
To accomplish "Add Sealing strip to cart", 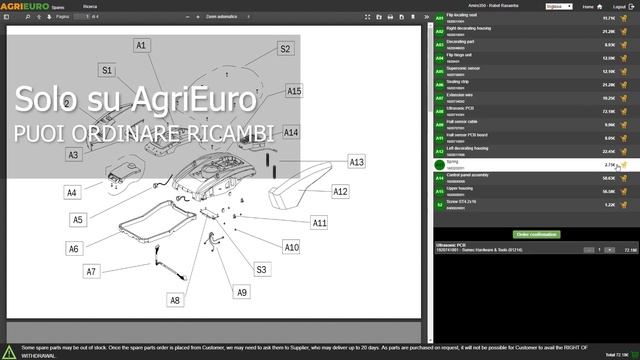I will (x=624, y=85).
